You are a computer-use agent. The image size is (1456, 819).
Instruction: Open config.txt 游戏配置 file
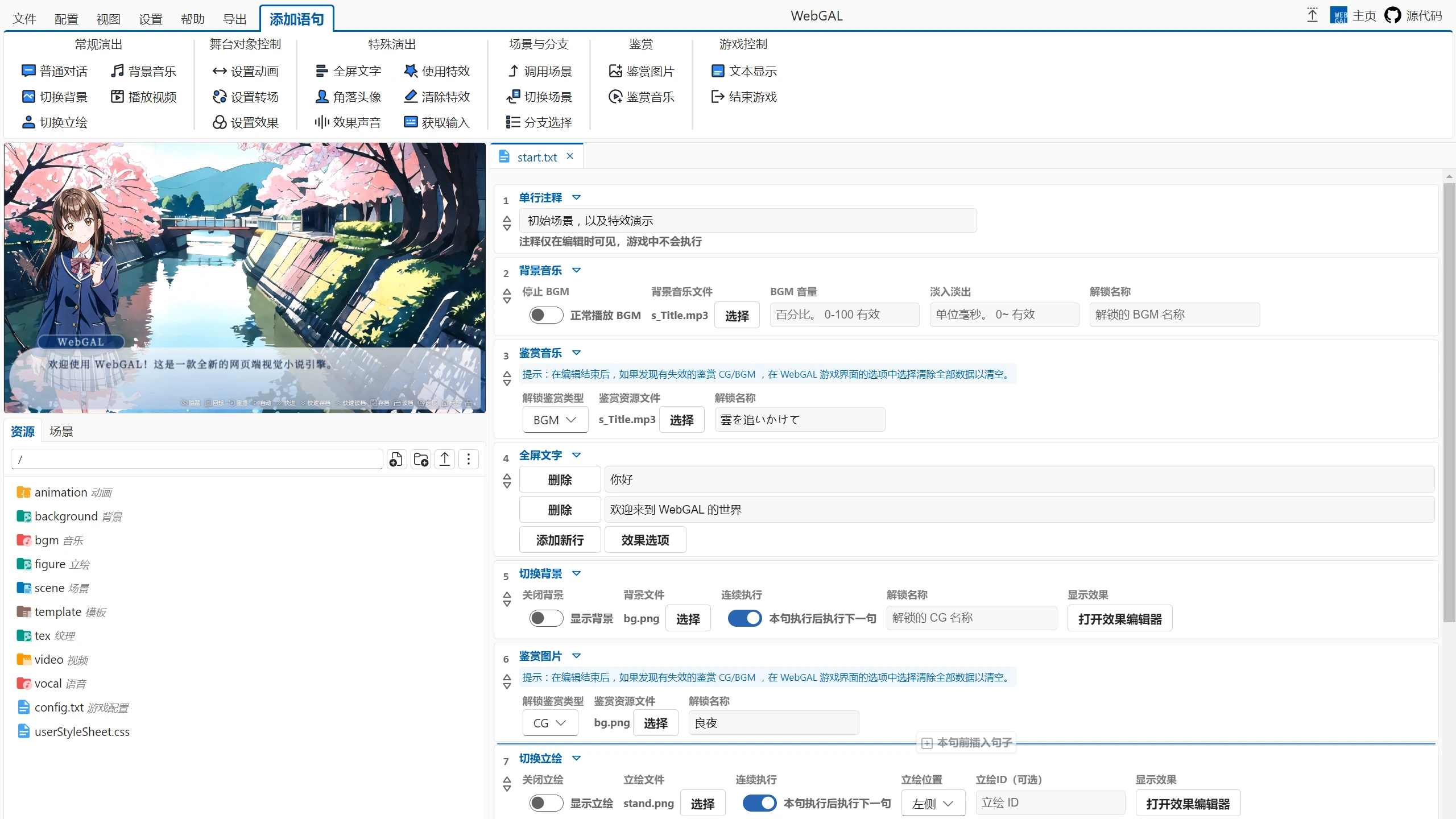pos(72,708)
